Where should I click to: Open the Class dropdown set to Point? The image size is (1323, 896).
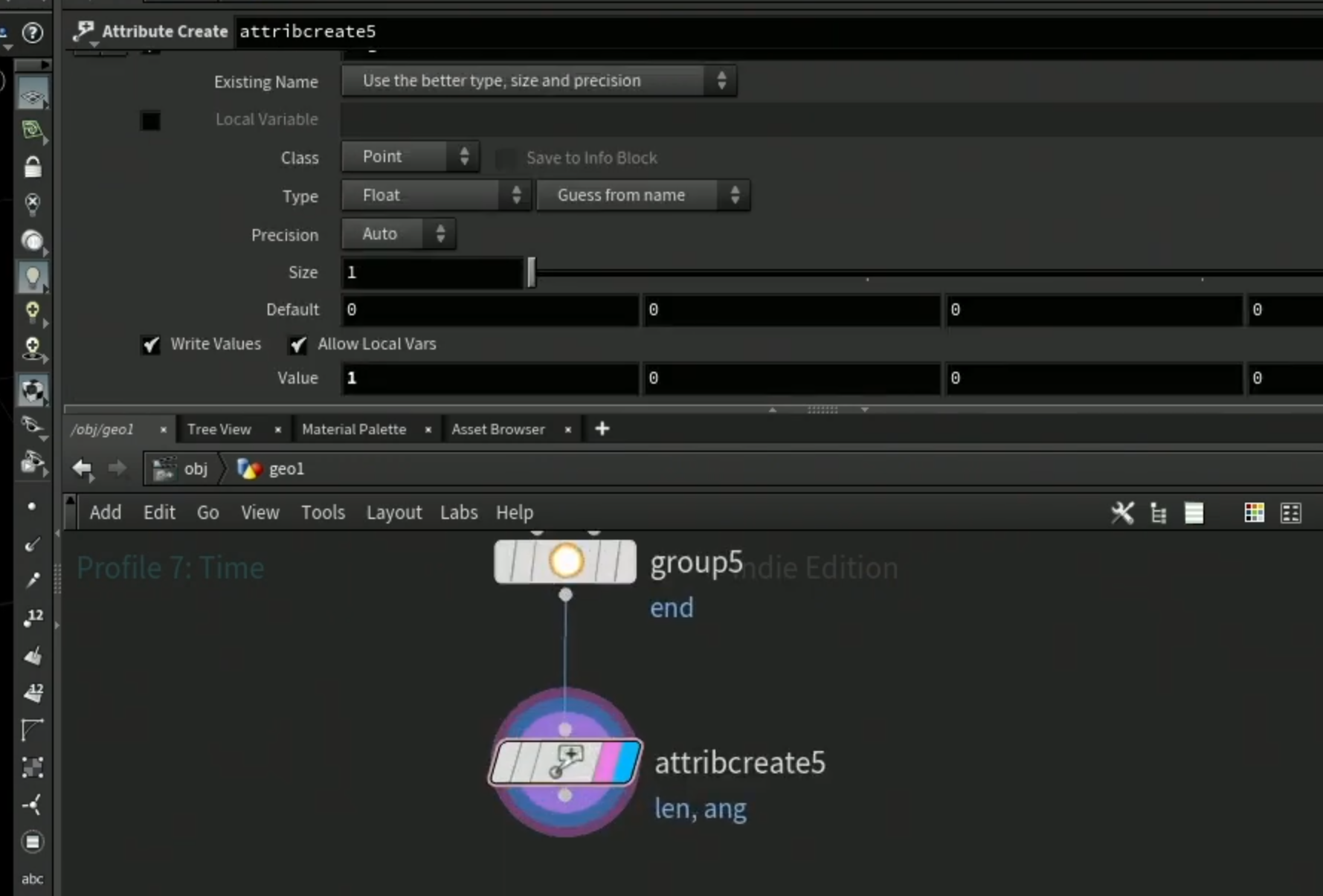[410, 157]
